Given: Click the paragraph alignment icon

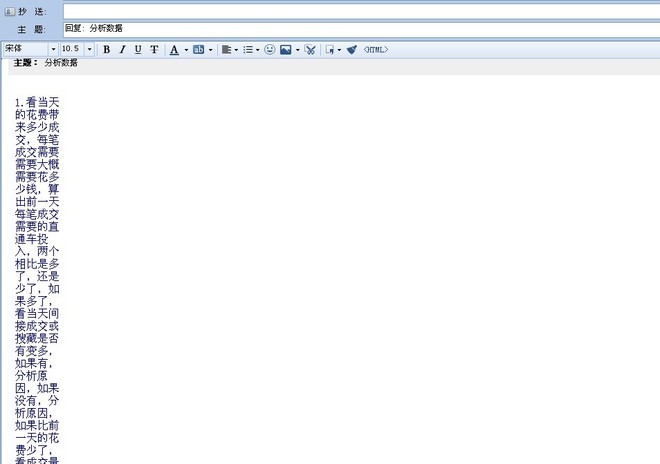Looking at the screenshot, I should coord(226,50).
